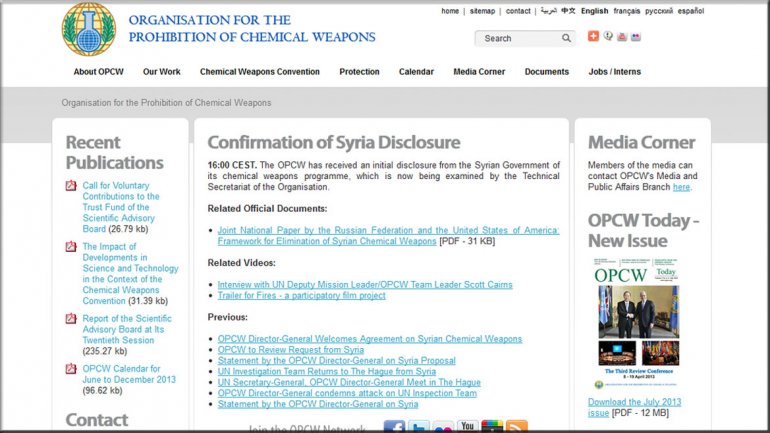Switch language to français

coord(627,12)
